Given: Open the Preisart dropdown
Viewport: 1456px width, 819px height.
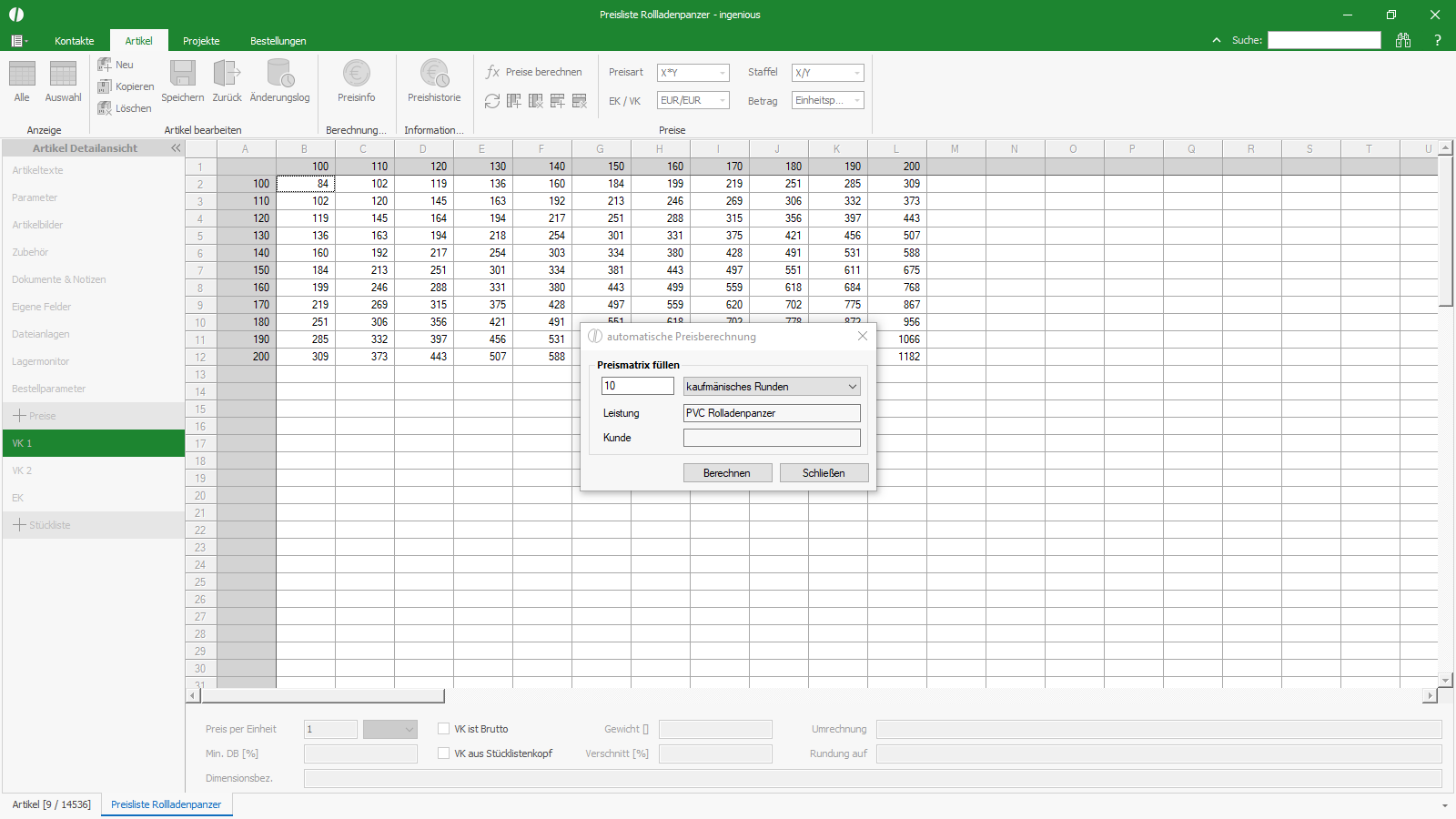Looking at the screenshot, I should (x=693, y=73).
